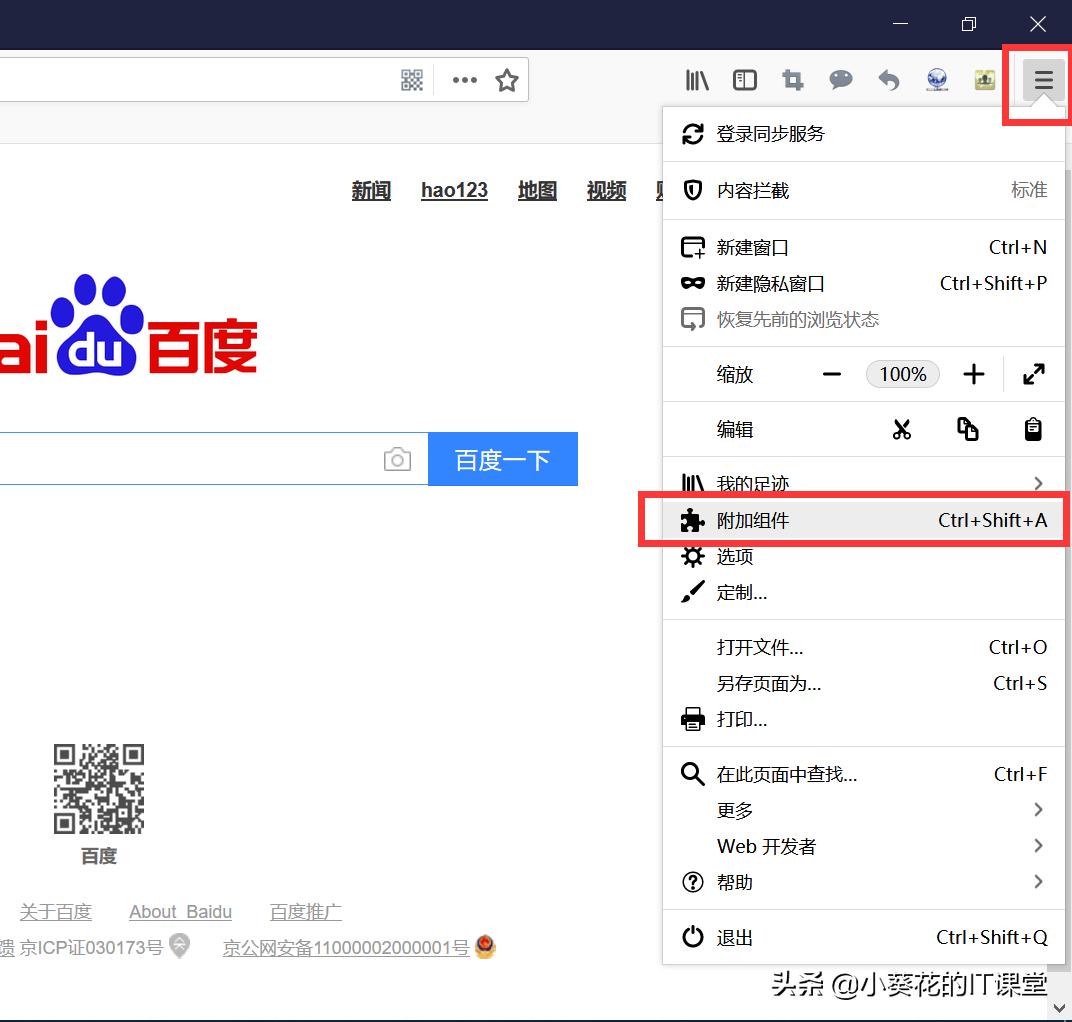Screen dimensions: 1072x1022
Task: Zoom in with the plus button
Action: [x=973, y=374]
